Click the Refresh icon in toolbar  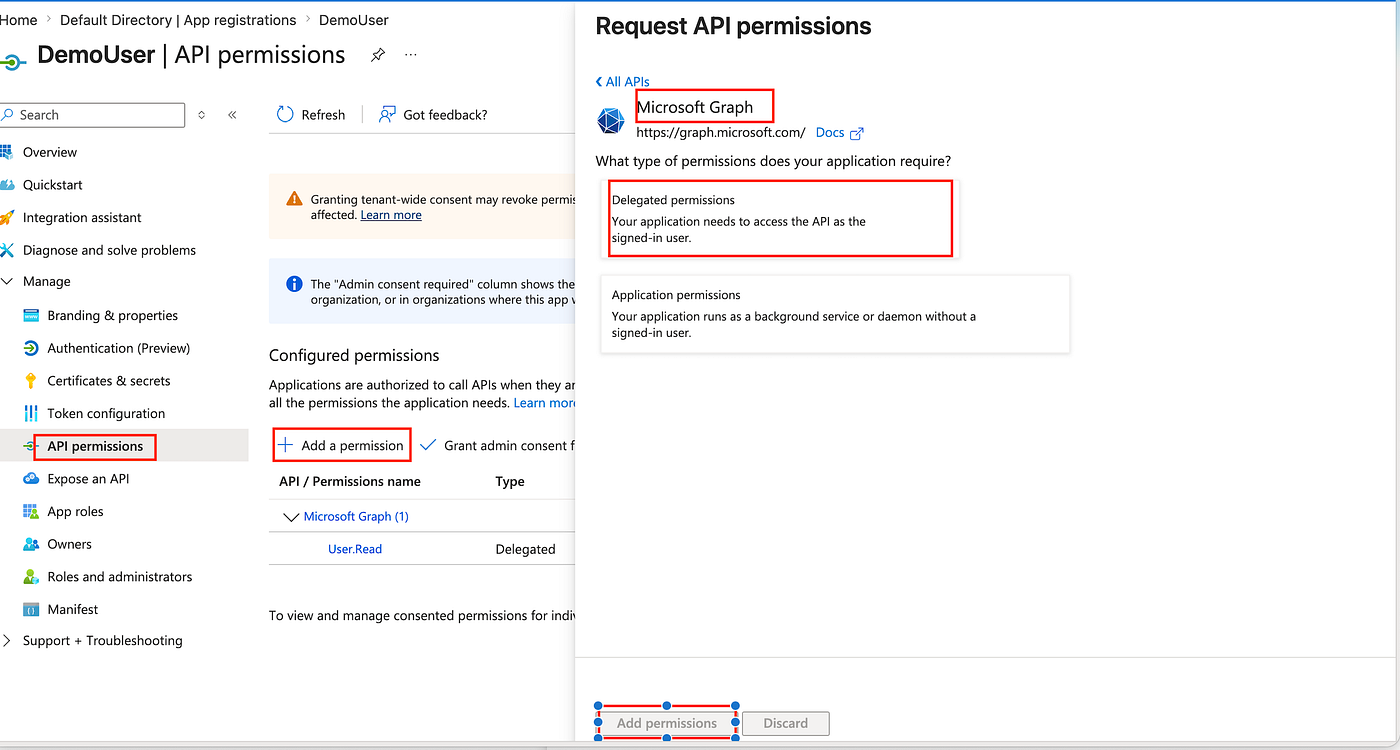[285, 115]
